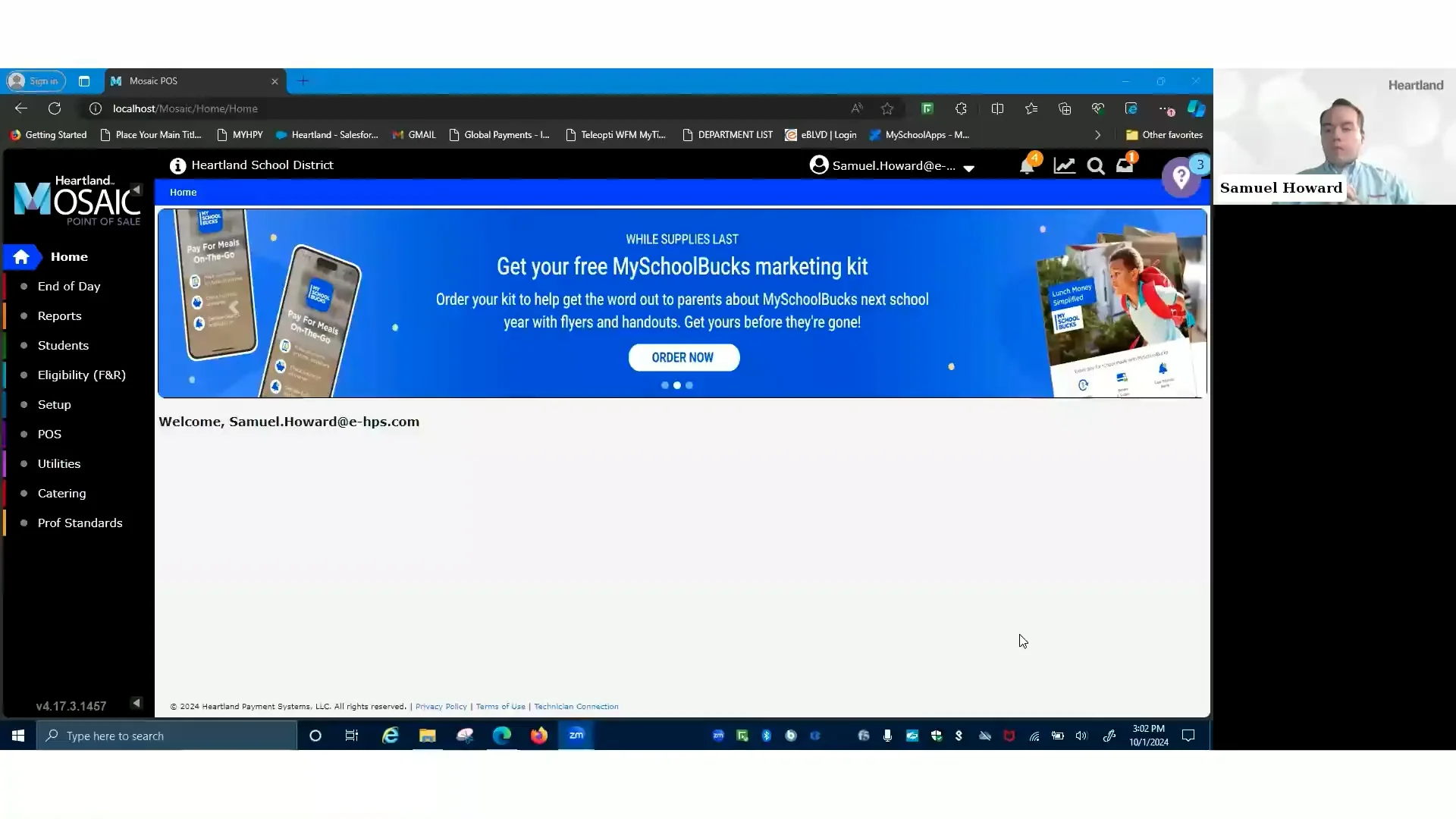Toggle Bluetooth from the system tray

tap(767, 736)
